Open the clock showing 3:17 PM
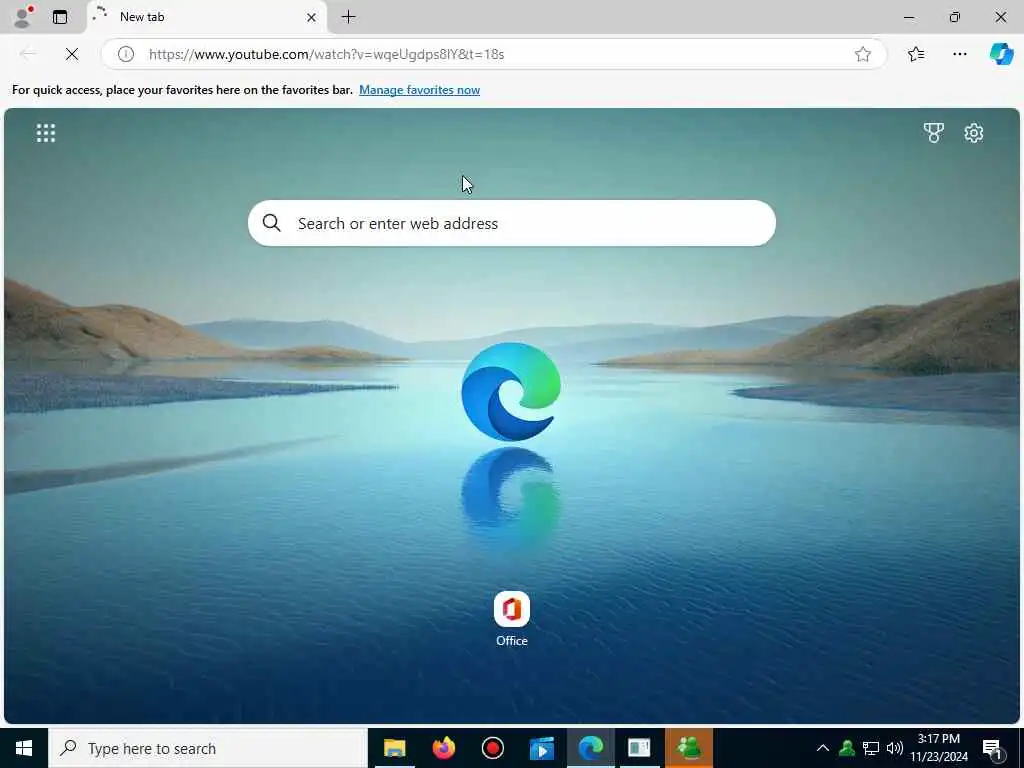 (x=939, y=748)
